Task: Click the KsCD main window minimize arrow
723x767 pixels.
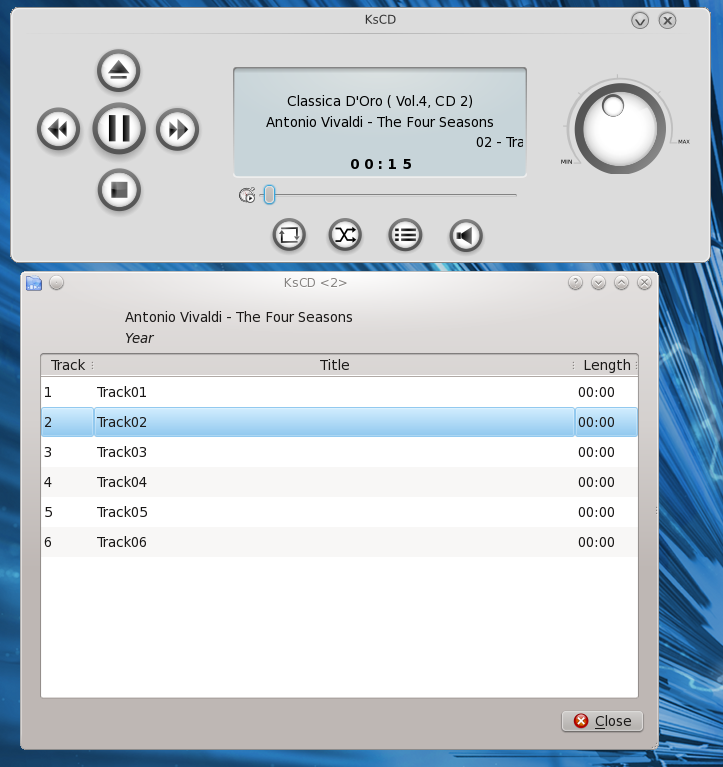Action: coord(640,21)
